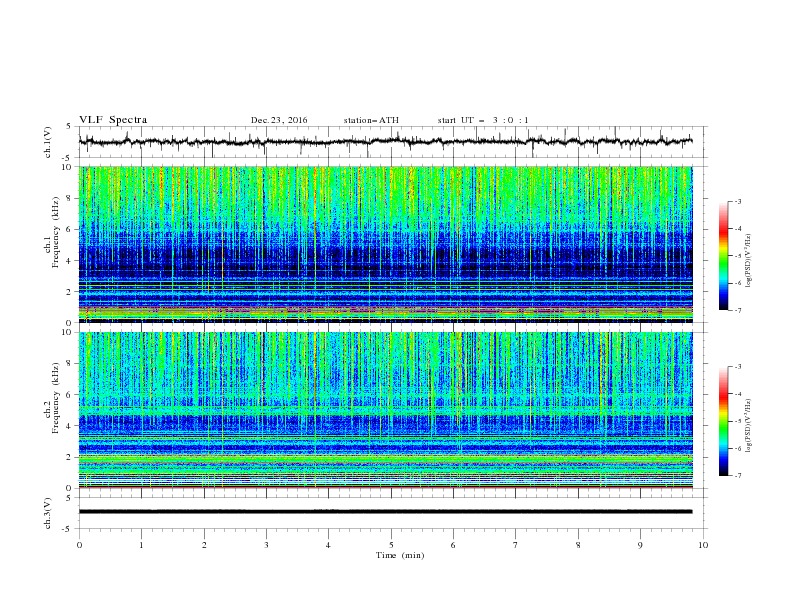Click the ch.1 color bar log(PSD) label
This screenshot has width=792, height=612.
748,261
